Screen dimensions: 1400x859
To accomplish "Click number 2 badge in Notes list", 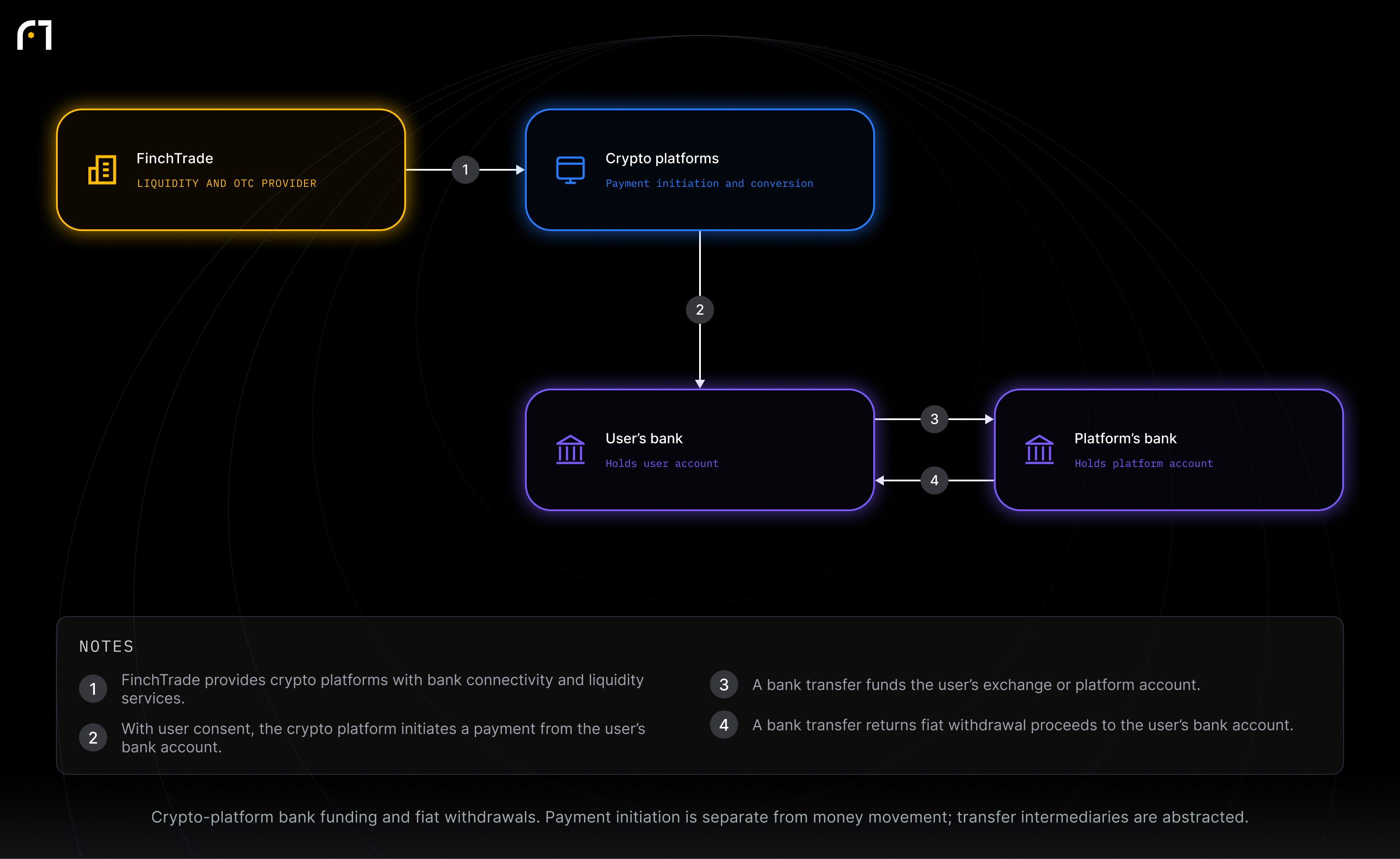I will (x=93, y=738).
